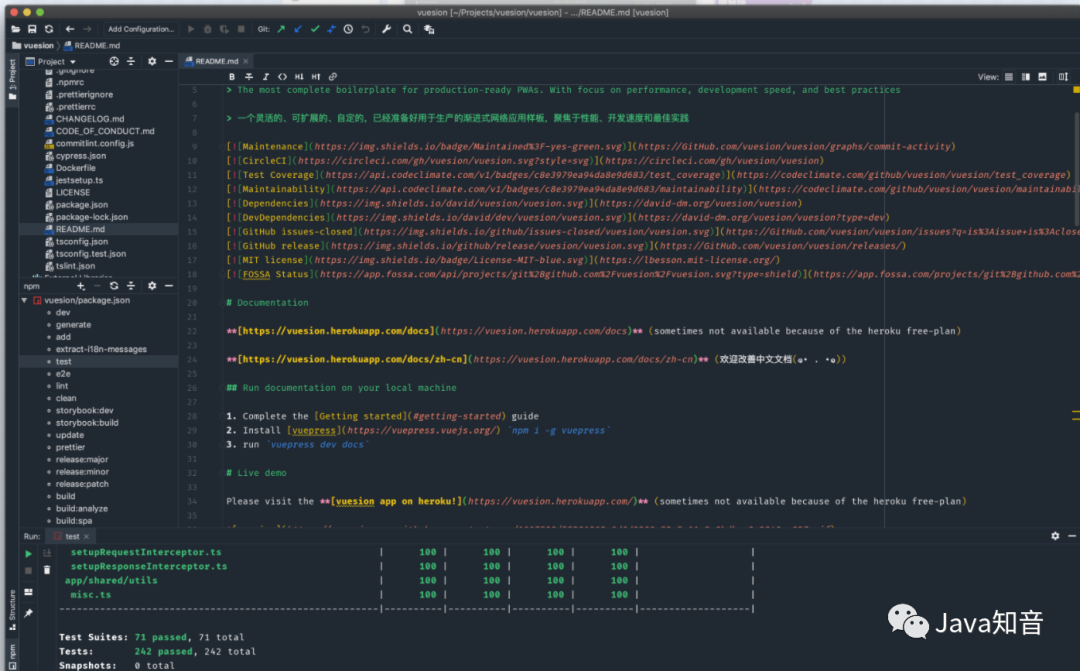Click the stop square in the Run panel
This screenshot has height=671, width=1080.
tap(28, 570)
